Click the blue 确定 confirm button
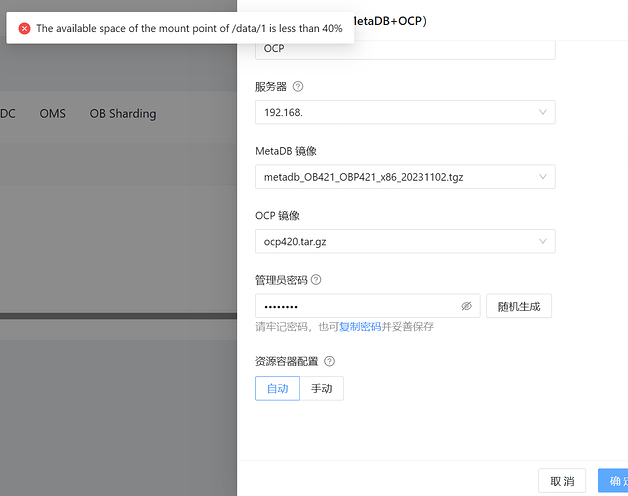Screen dimensions: 628x496 613,481
